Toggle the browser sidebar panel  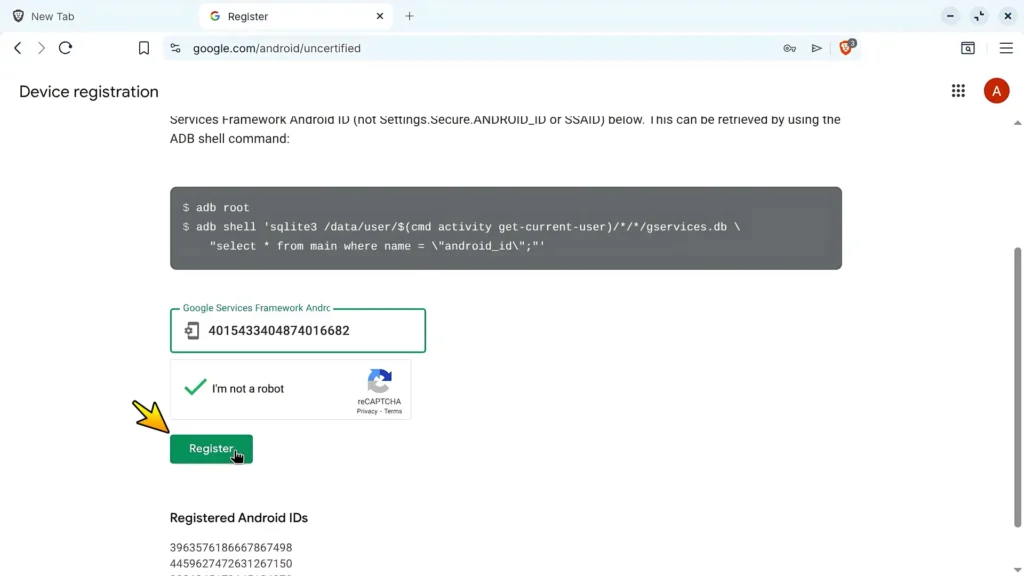coord(968,48)
